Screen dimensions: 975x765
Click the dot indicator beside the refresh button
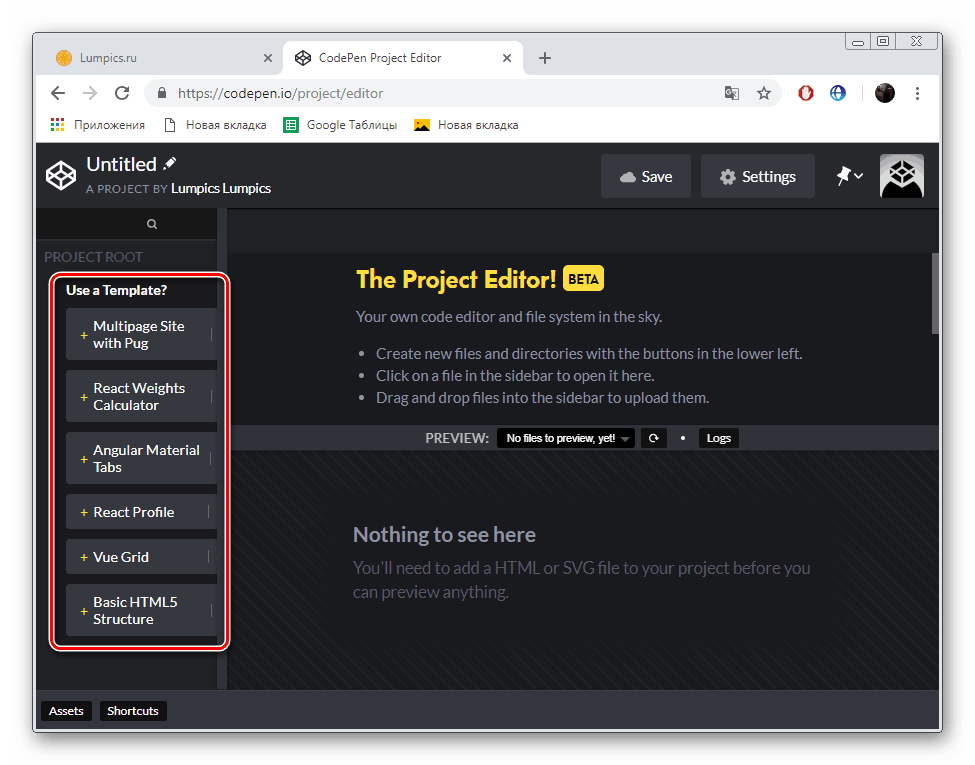tap(684, 438)
